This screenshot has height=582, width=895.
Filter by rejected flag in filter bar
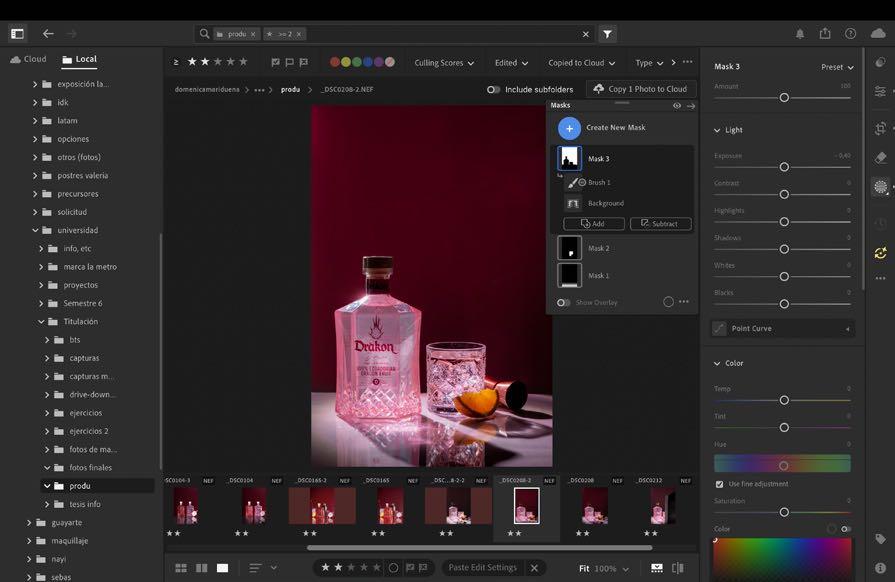pyautogui.click(x=304, y=62)
